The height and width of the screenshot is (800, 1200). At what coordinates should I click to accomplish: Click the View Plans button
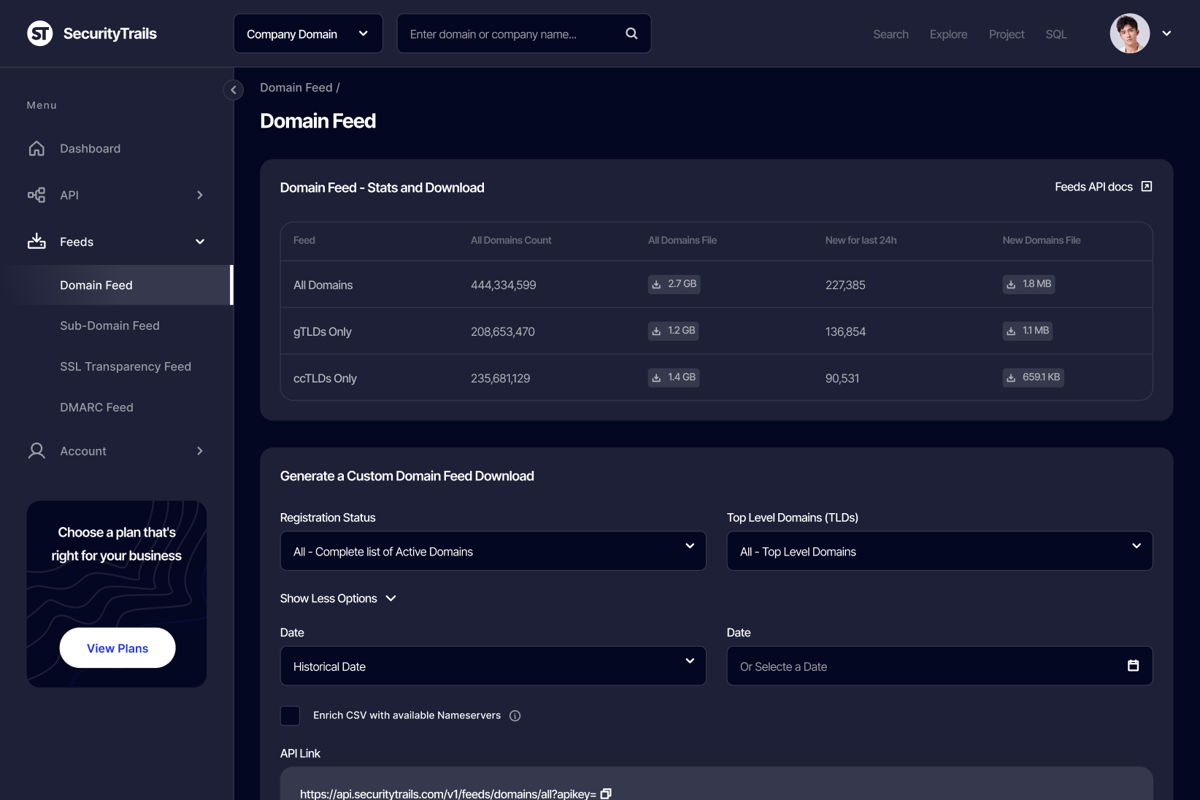click(117, 648)
